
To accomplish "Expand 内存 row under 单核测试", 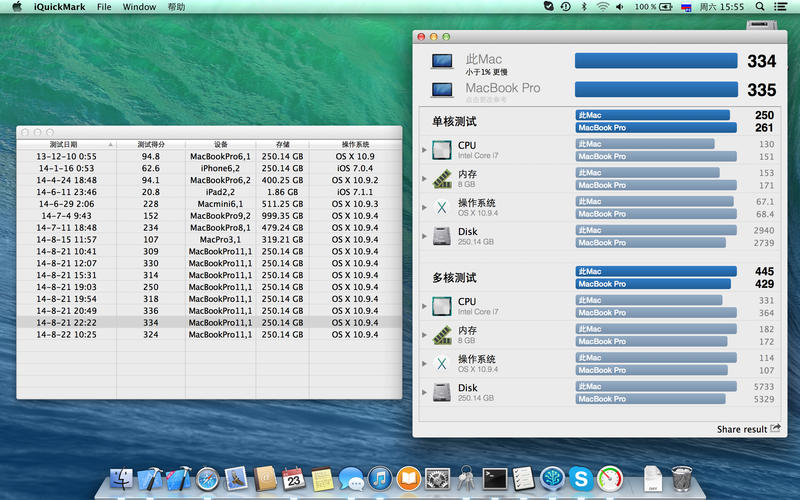I will click(424, 179).
